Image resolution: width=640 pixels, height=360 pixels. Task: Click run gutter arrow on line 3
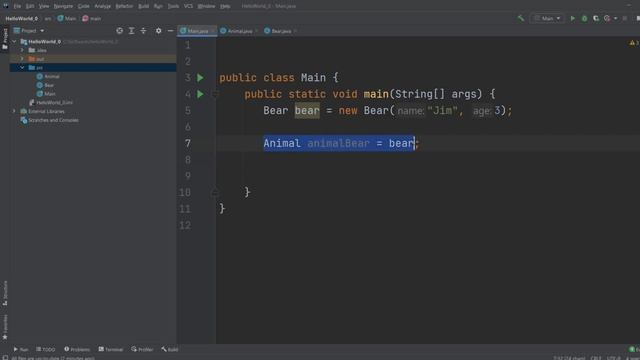pos(200,78)
